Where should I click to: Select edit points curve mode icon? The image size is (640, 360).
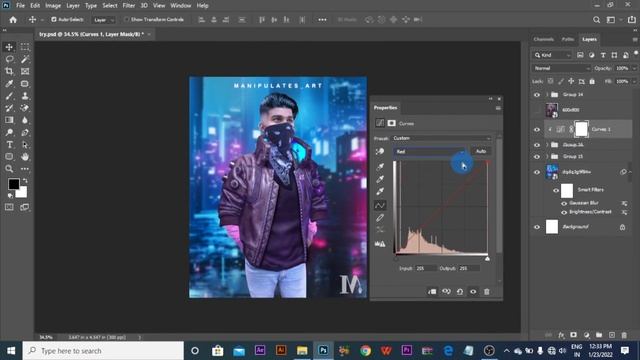380,205
